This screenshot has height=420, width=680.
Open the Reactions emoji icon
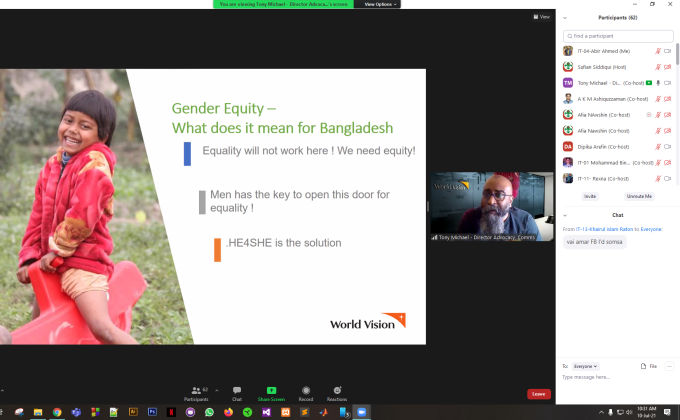[x=337, y=390]
